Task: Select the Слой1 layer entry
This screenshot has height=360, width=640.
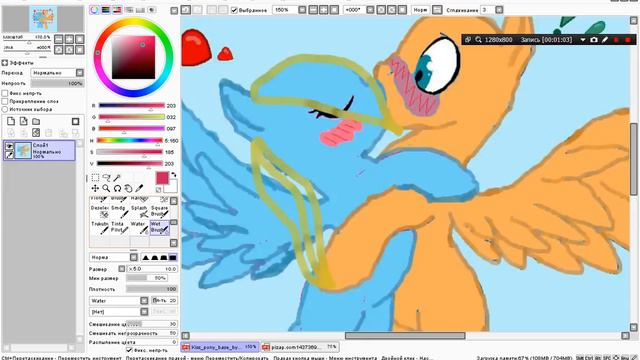Action: click(39, 151)
